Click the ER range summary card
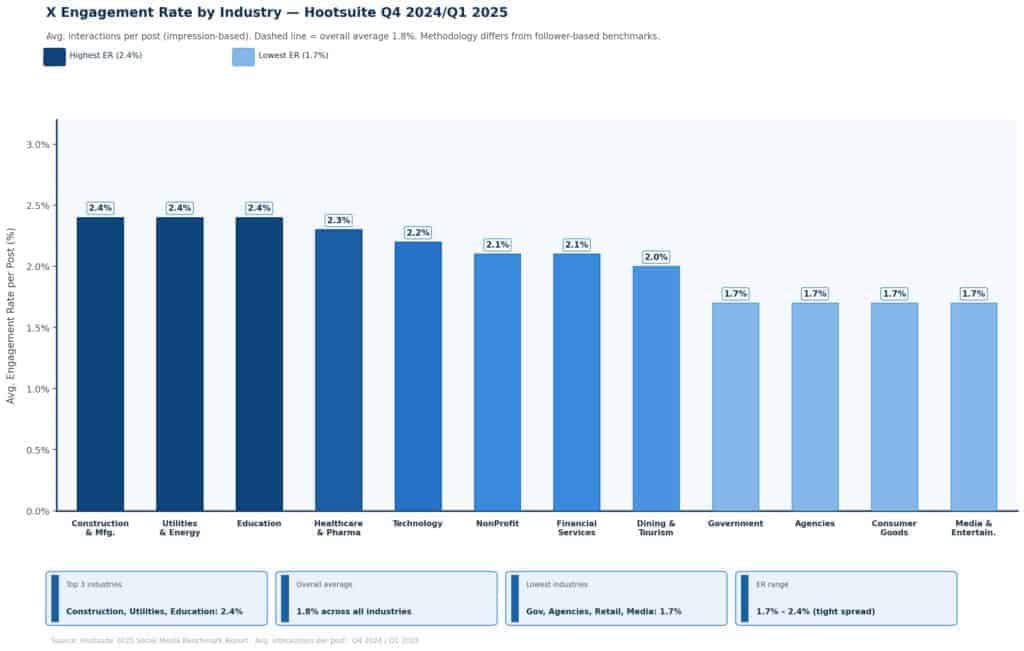This screenshot has width=1024, height=651. 846,598
